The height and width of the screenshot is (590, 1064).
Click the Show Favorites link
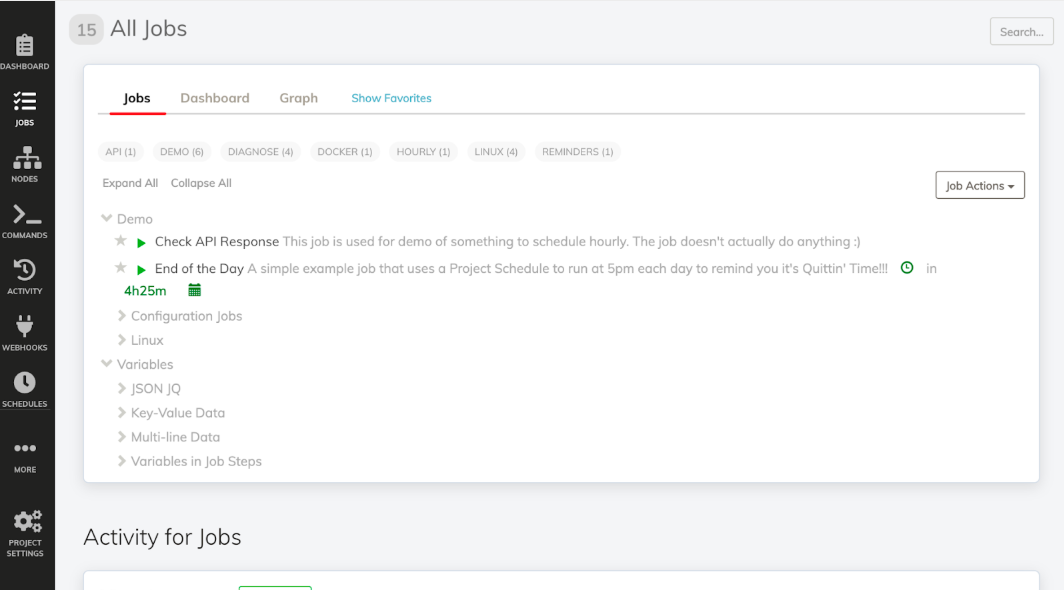click(391, 98)
